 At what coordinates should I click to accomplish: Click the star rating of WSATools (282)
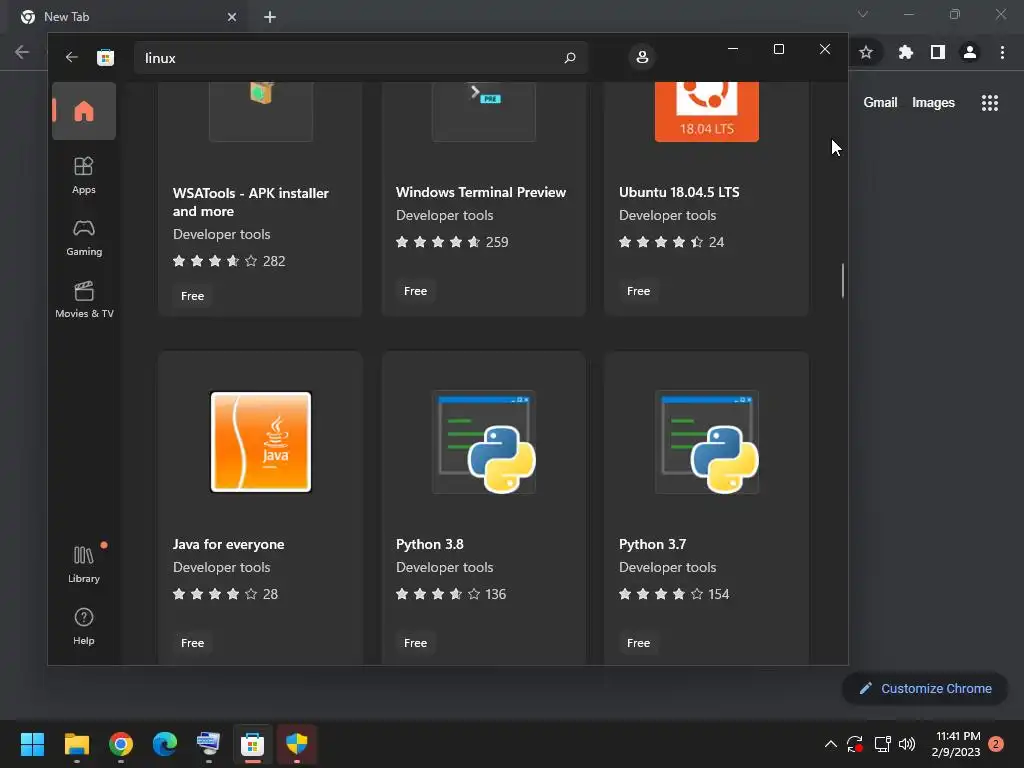coord(229,261)
